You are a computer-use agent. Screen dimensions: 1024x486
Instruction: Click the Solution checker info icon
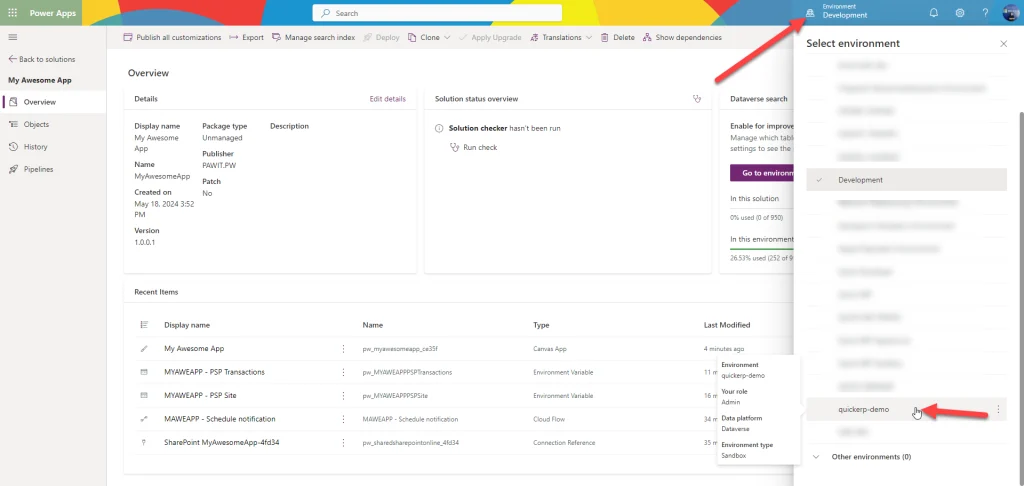tap(440, 129)
